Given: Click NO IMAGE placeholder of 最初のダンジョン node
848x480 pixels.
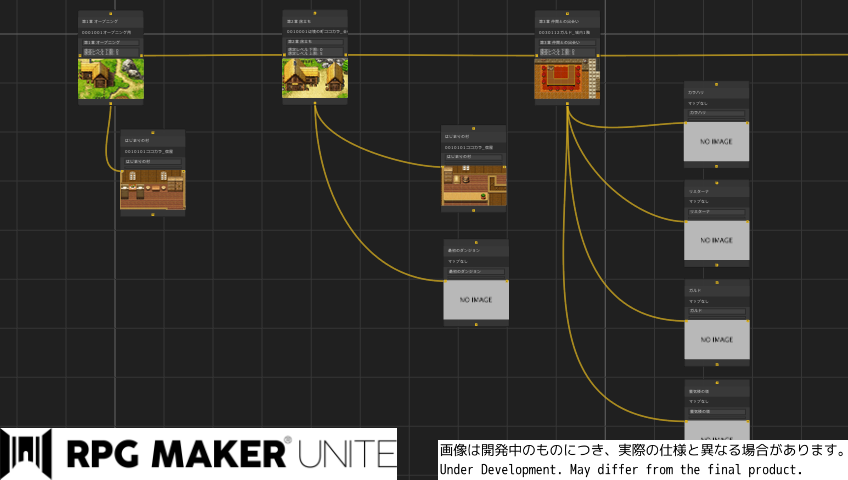Looking at the screenshot, I should coord(476,299).
